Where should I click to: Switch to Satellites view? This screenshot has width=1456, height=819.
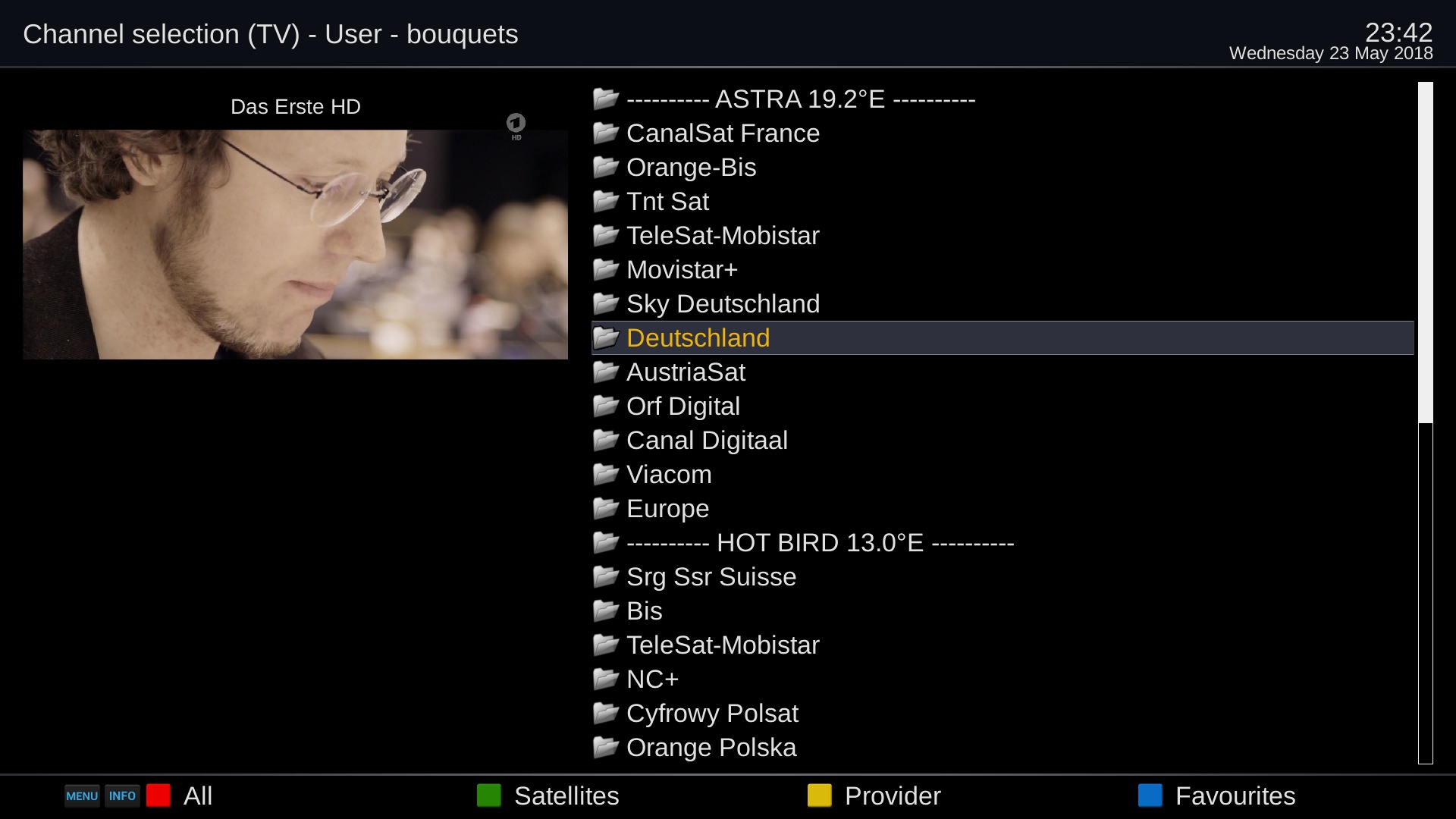pos(566,795)
